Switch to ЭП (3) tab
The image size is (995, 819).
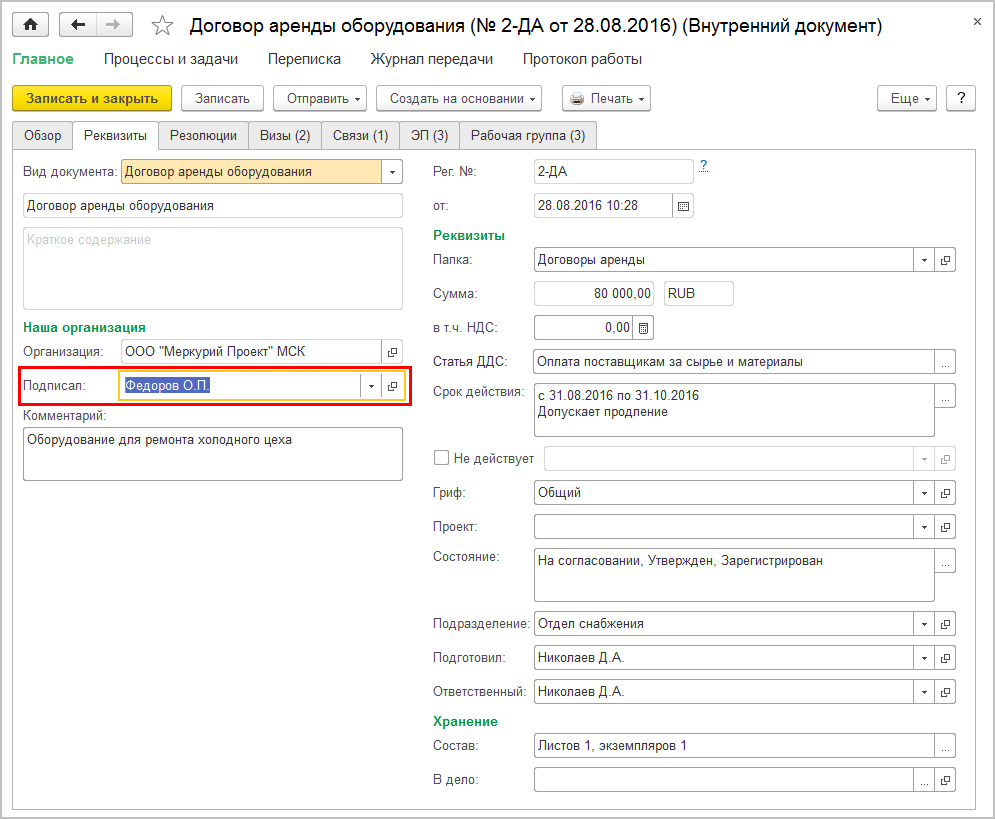click(430, 136)
